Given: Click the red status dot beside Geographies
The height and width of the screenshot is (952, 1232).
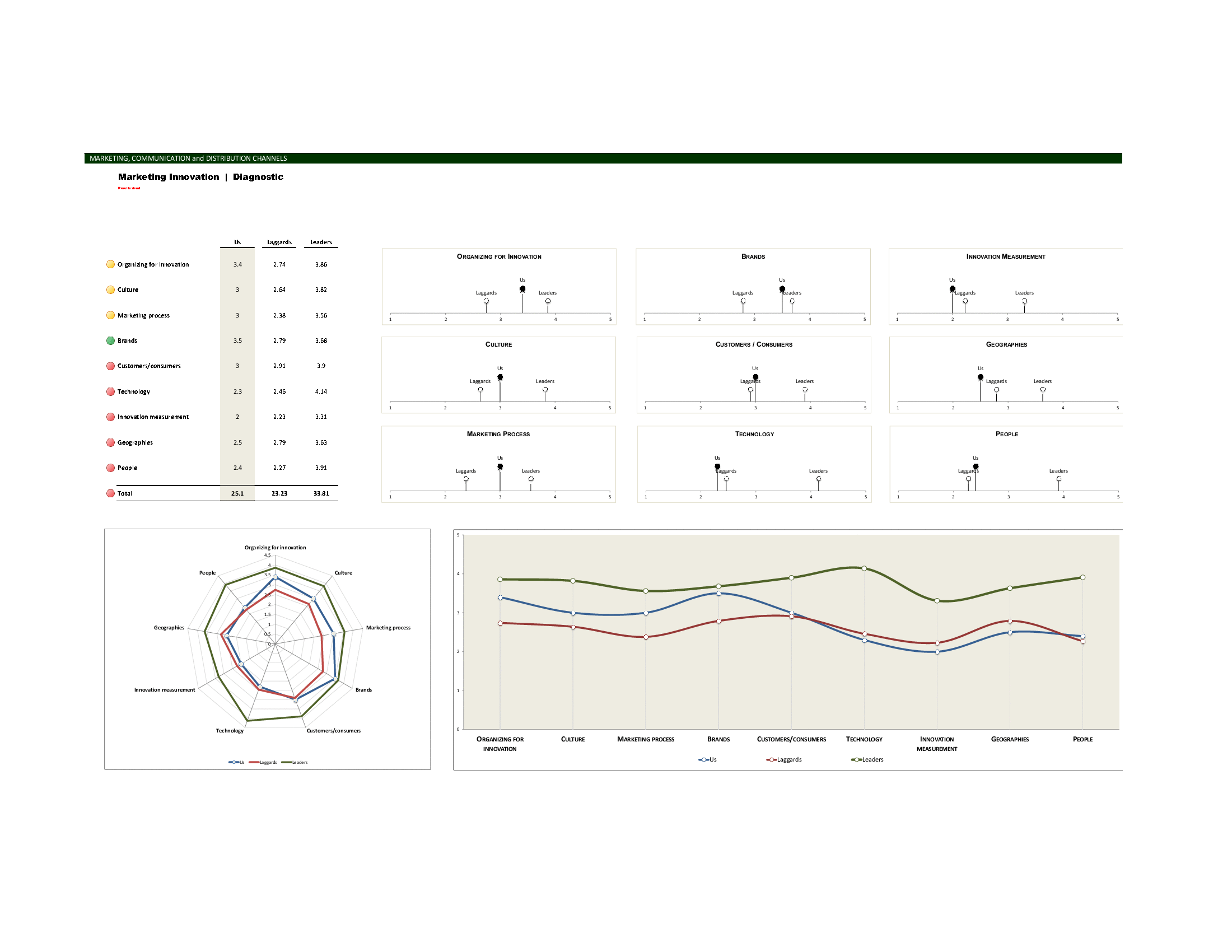Looking at the screenshot, I should 110,443.
